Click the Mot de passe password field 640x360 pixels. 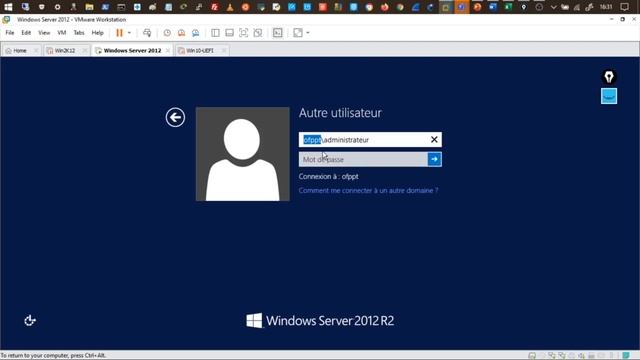pos(363,159)
